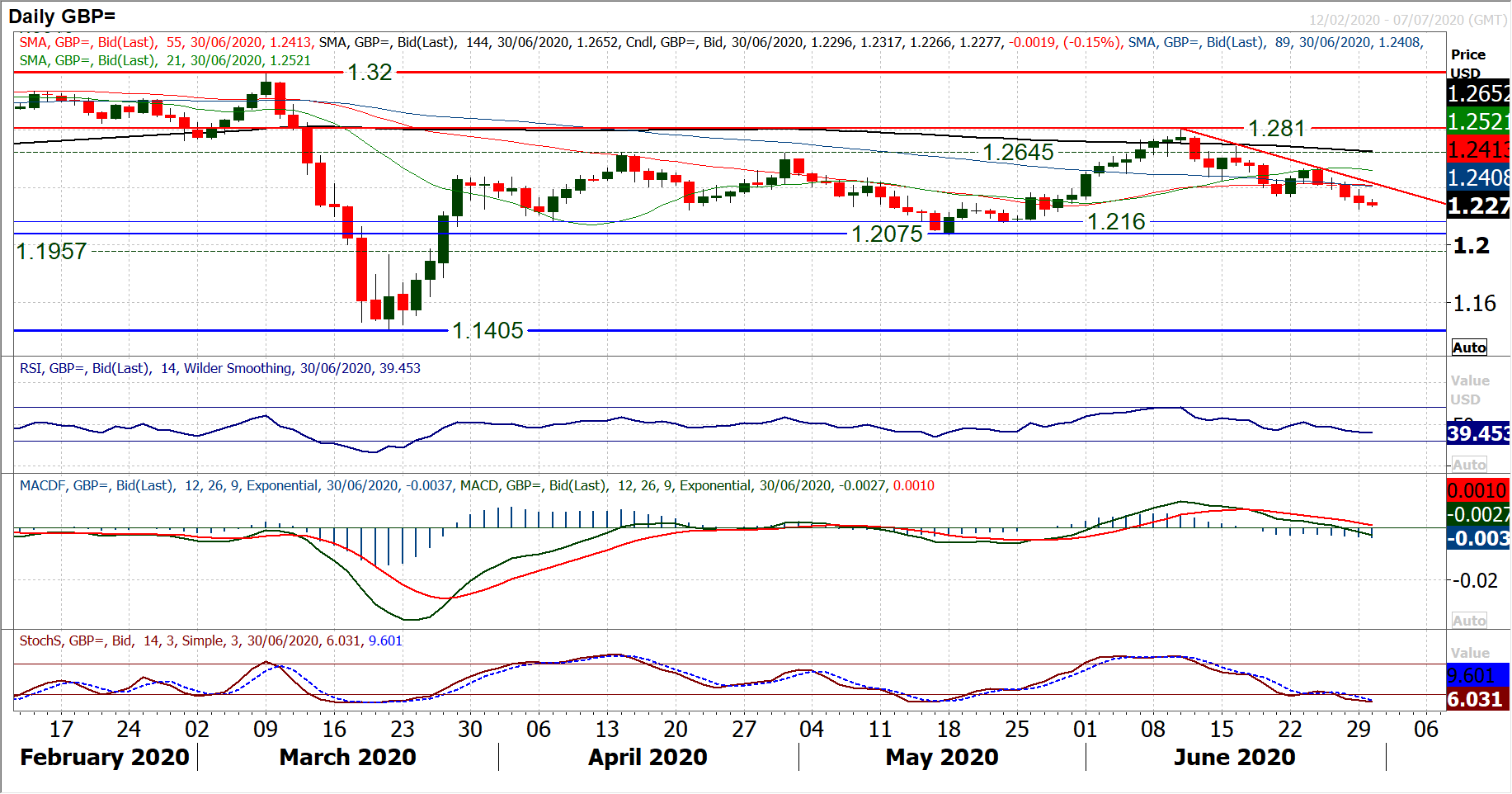Open the MACDF indicator legend text
The width and height of the screenshot is (1512, 794).
click(x=476, y=486)
